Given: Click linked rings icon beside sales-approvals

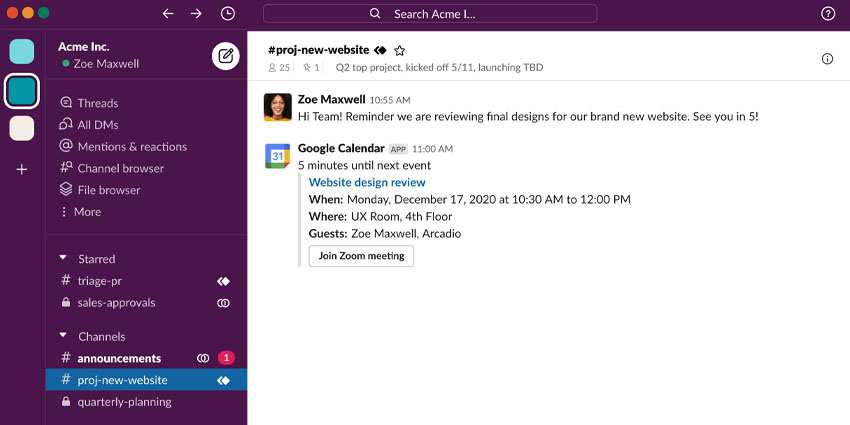Looking at the screenshot, I should 223,303.
